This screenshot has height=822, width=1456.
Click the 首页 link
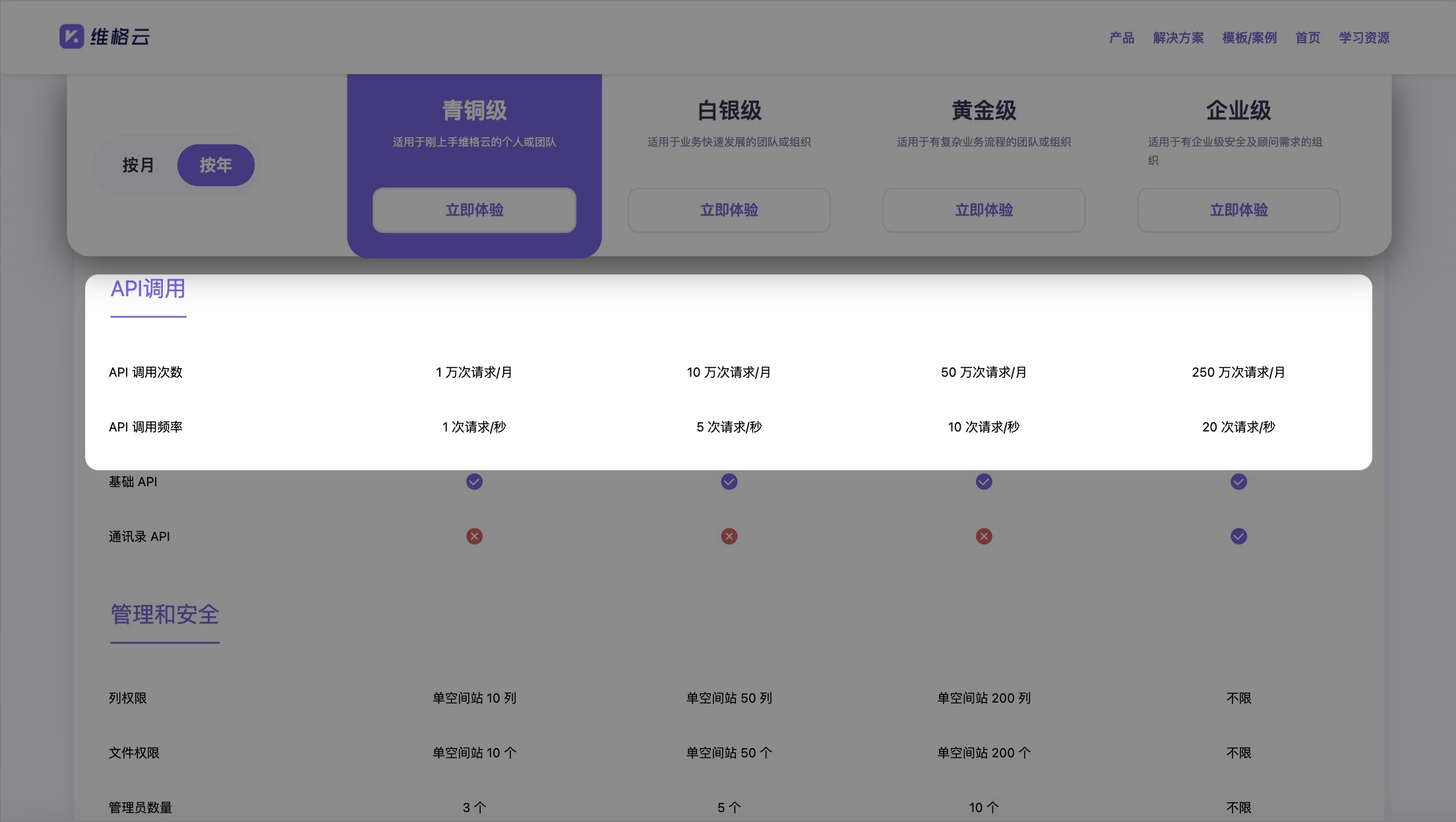pyautogui.click(x=1308, y=38)
